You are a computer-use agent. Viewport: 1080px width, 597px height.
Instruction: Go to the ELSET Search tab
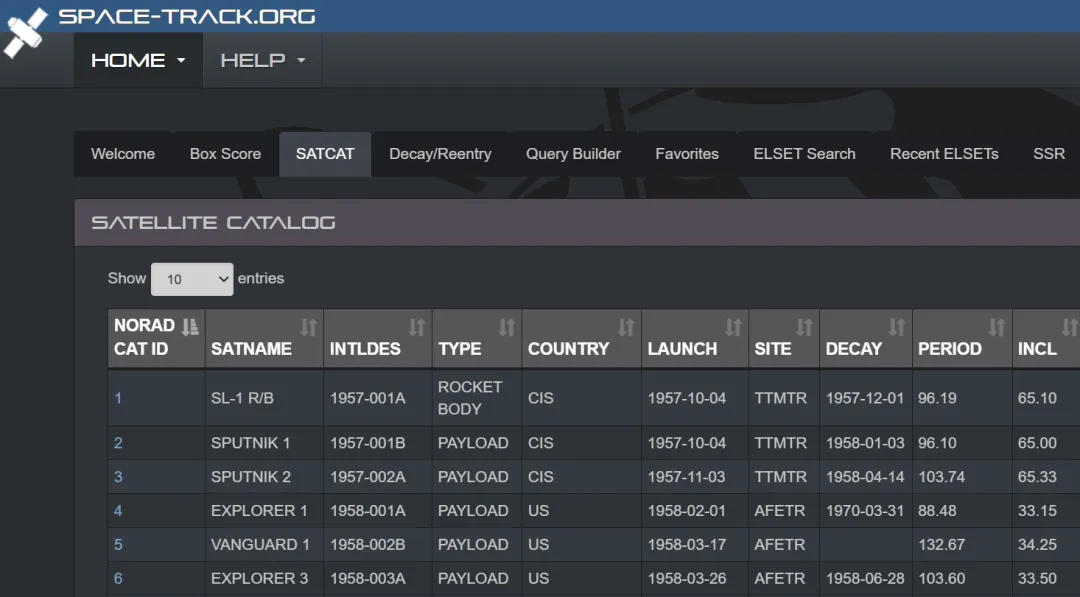(804, 154)
